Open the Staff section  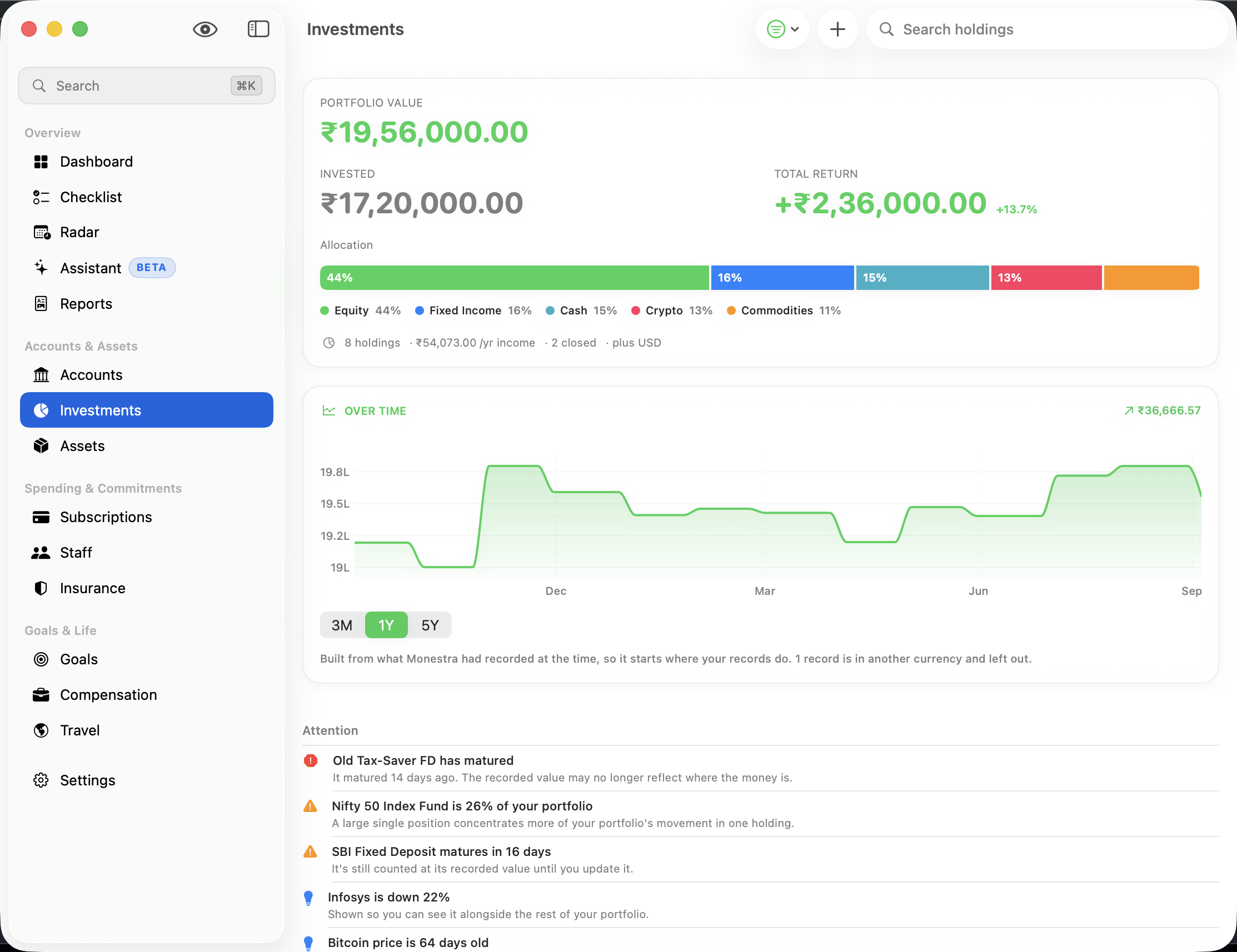147,553
